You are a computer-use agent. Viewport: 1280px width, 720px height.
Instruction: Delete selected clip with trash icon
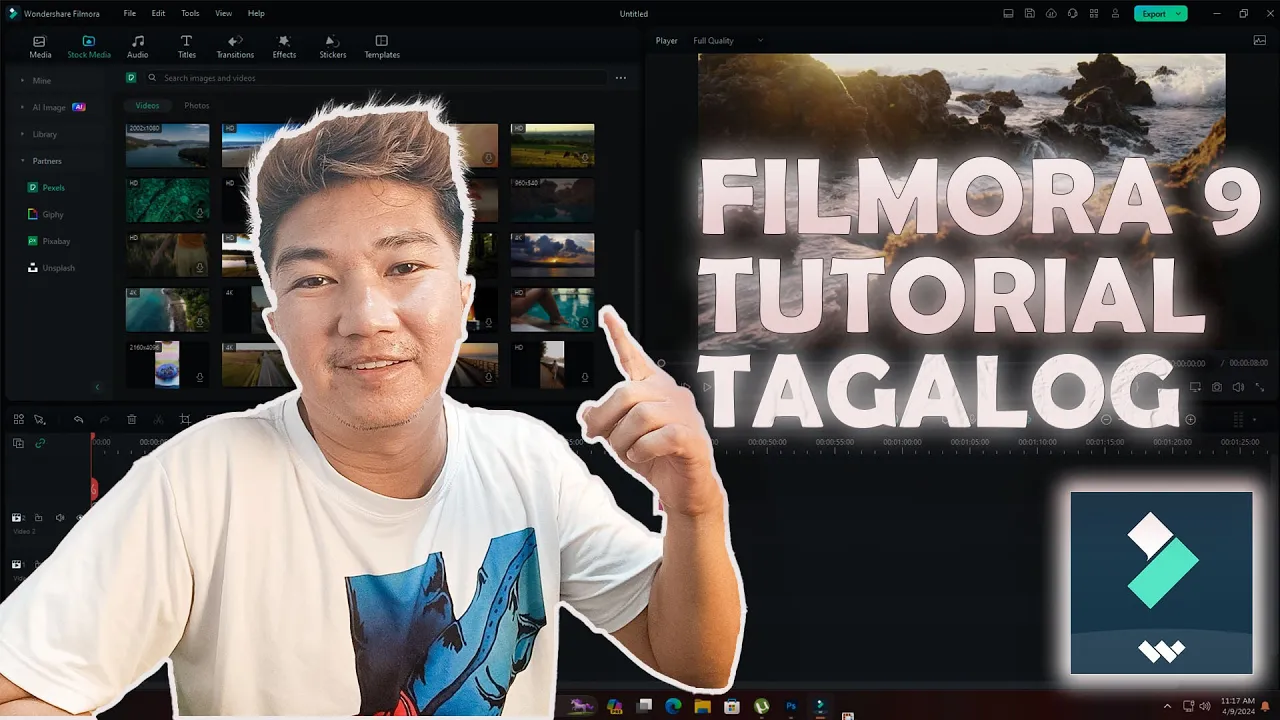131,420
